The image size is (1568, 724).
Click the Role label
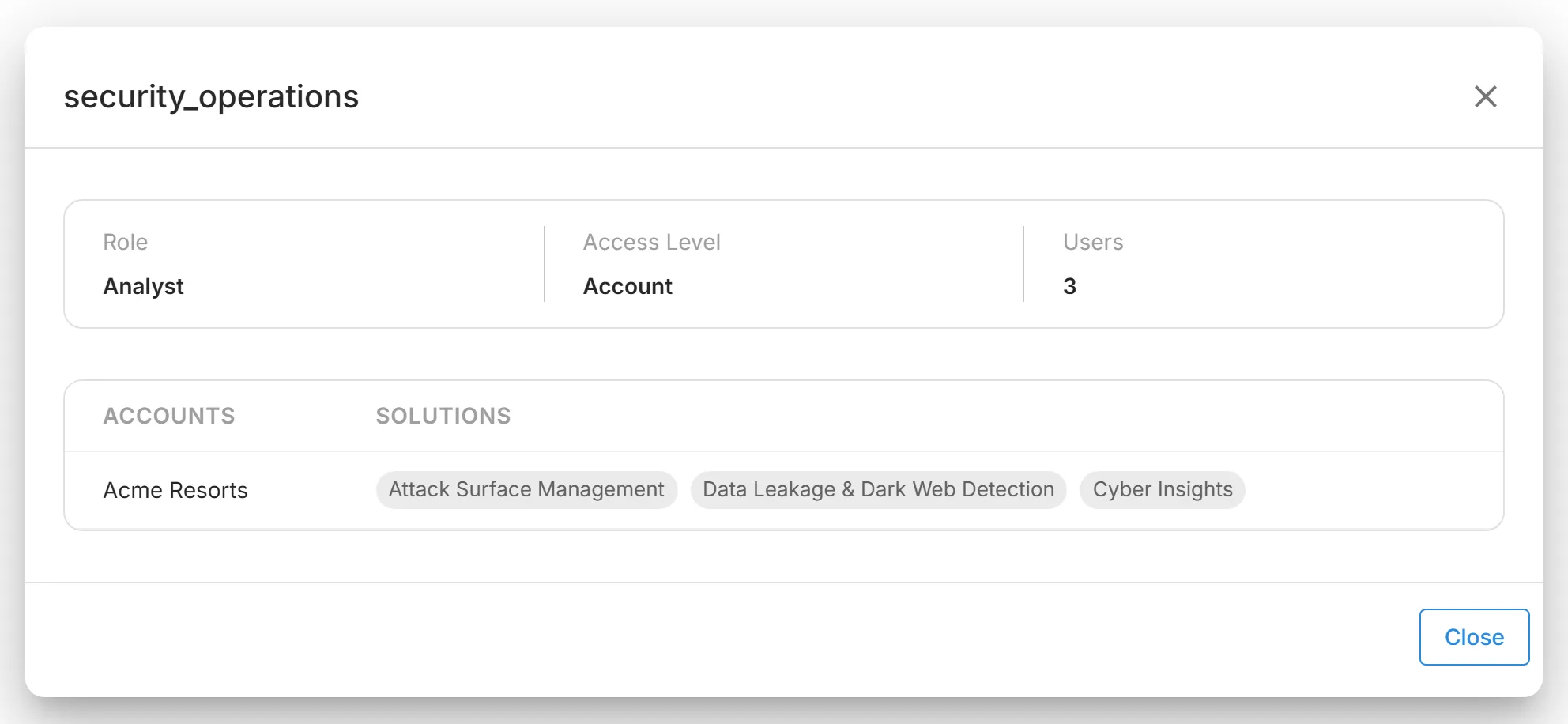[x=126, y=242]
